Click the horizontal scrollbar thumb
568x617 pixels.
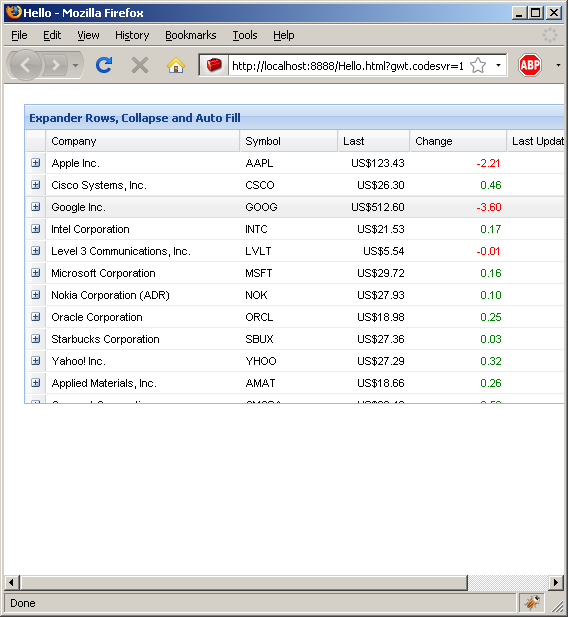[244, 582]
